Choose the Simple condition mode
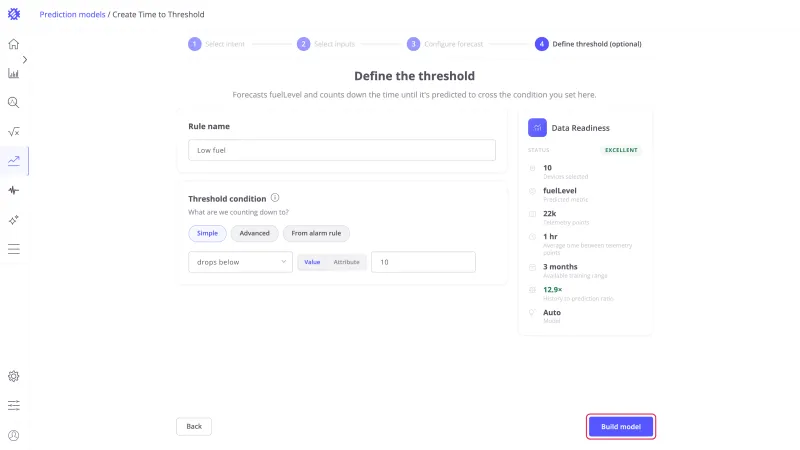800x450 pixels. tap(207, 233)
